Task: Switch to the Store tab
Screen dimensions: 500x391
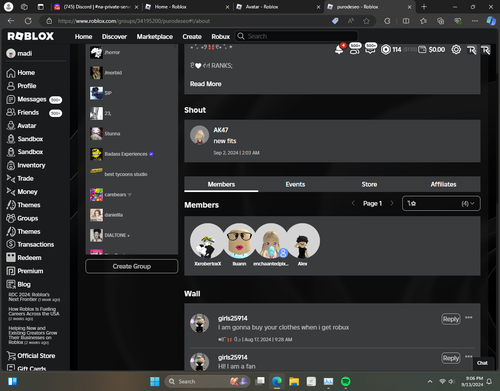Action: click(x=369, y=184)
